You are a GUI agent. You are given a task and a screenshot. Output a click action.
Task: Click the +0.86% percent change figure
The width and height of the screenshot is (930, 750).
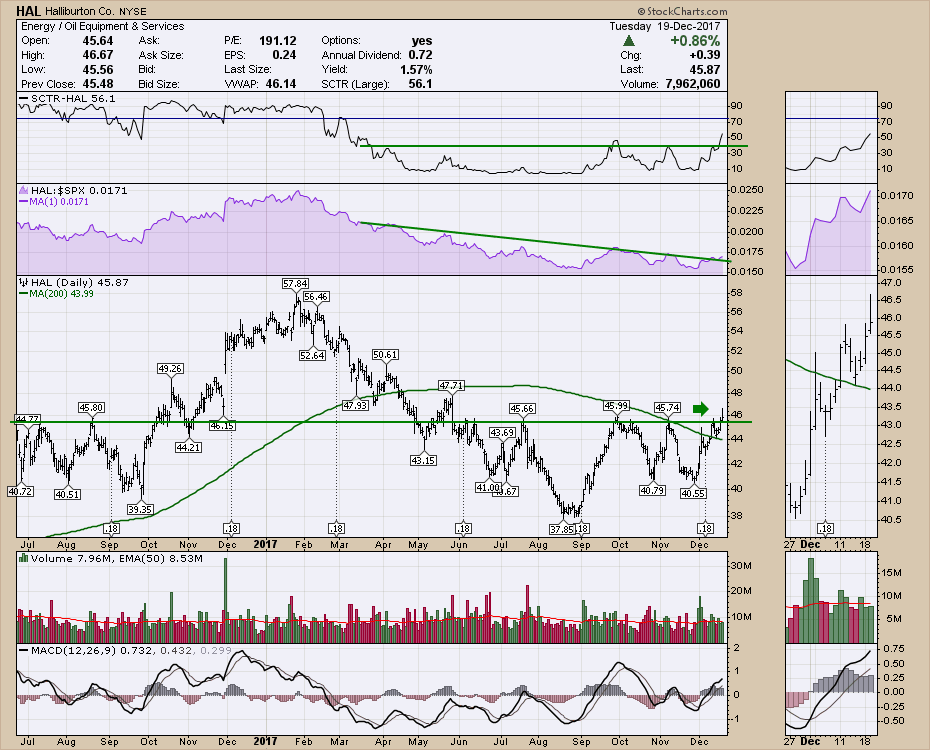(695, 41)
